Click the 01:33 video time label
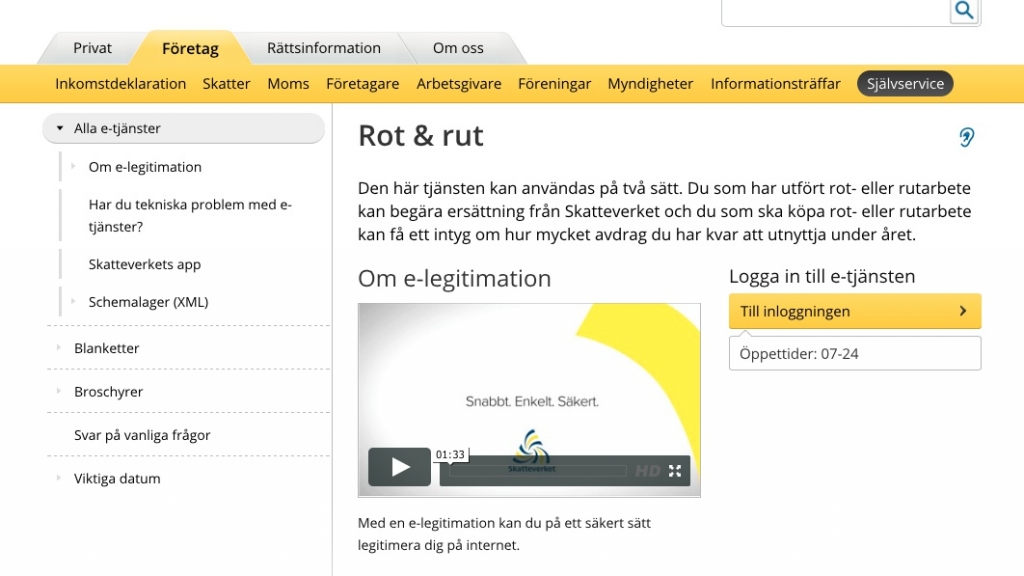 [x=450, y=455]
